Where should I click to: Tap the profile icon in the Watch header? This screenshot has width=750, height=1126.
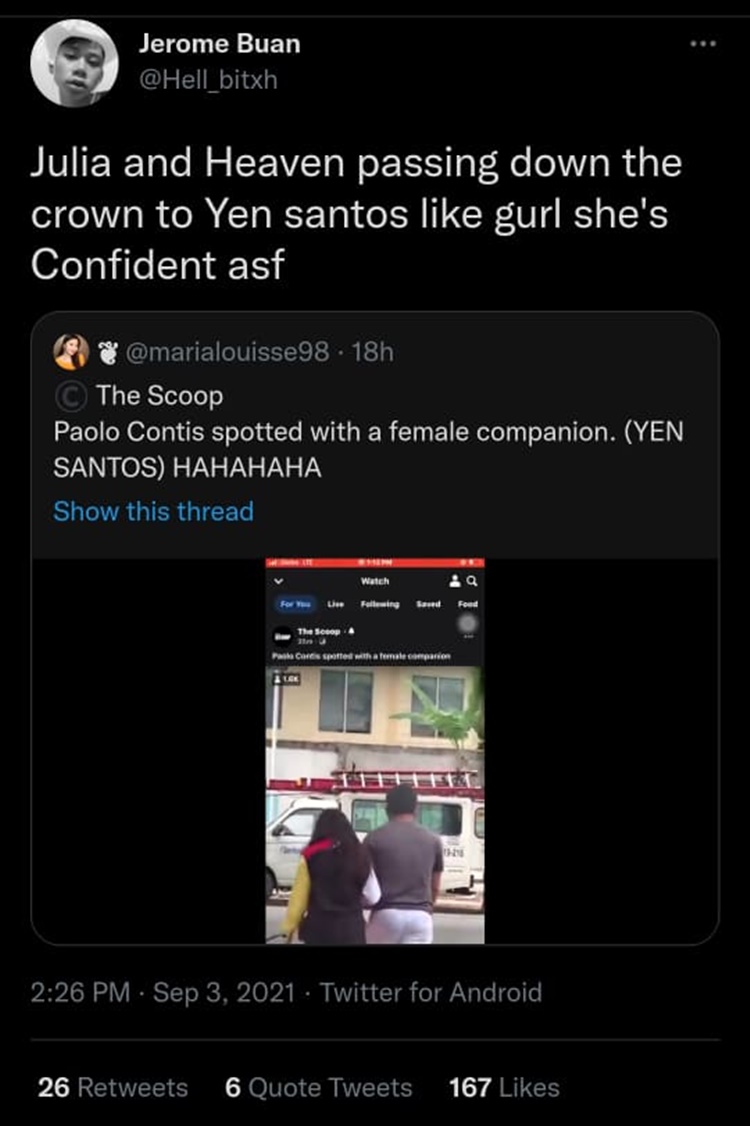click(455, 580)
